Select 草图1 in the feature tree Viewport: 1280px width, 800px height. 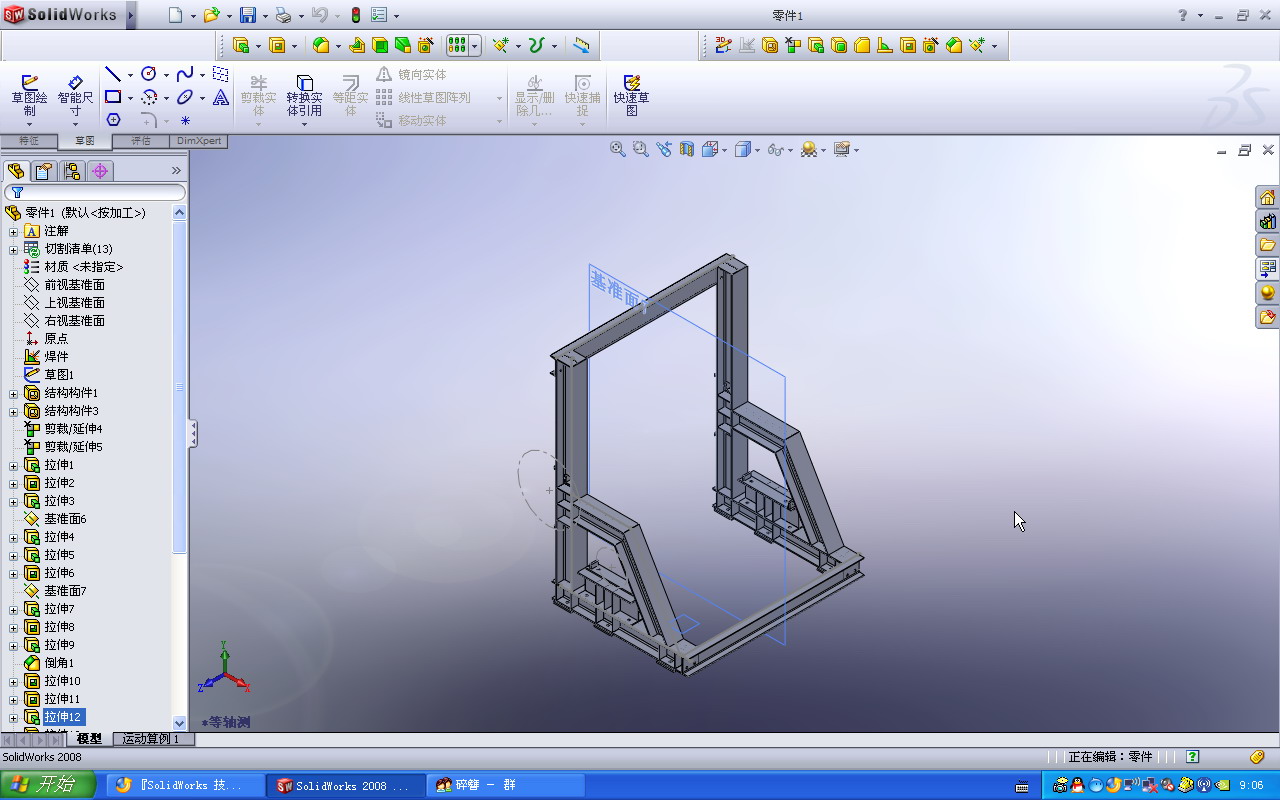[59, 375]
